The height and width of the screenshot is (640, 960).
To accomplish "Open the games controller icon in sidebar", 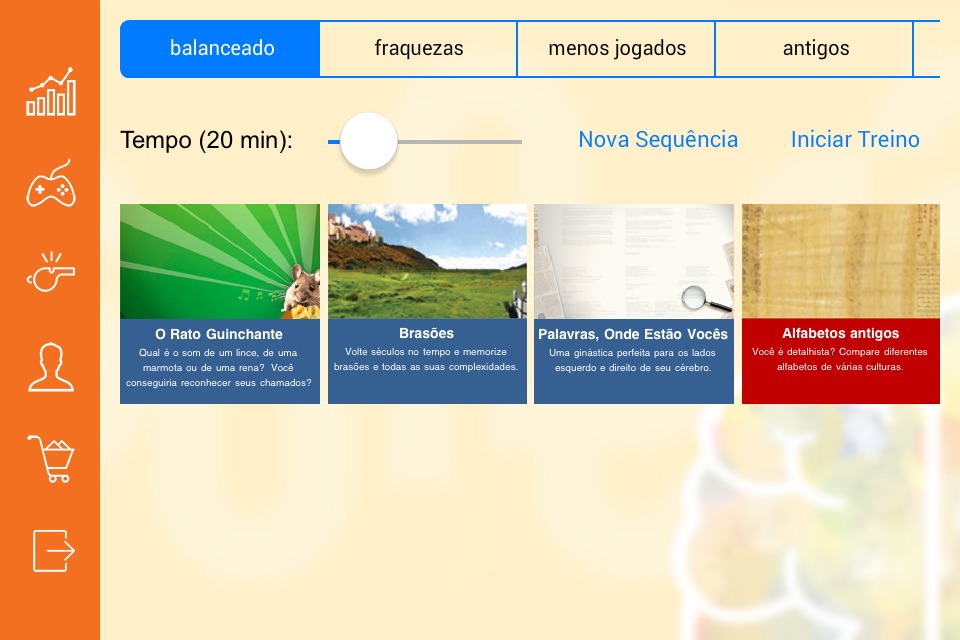I will tap(51, 183).
